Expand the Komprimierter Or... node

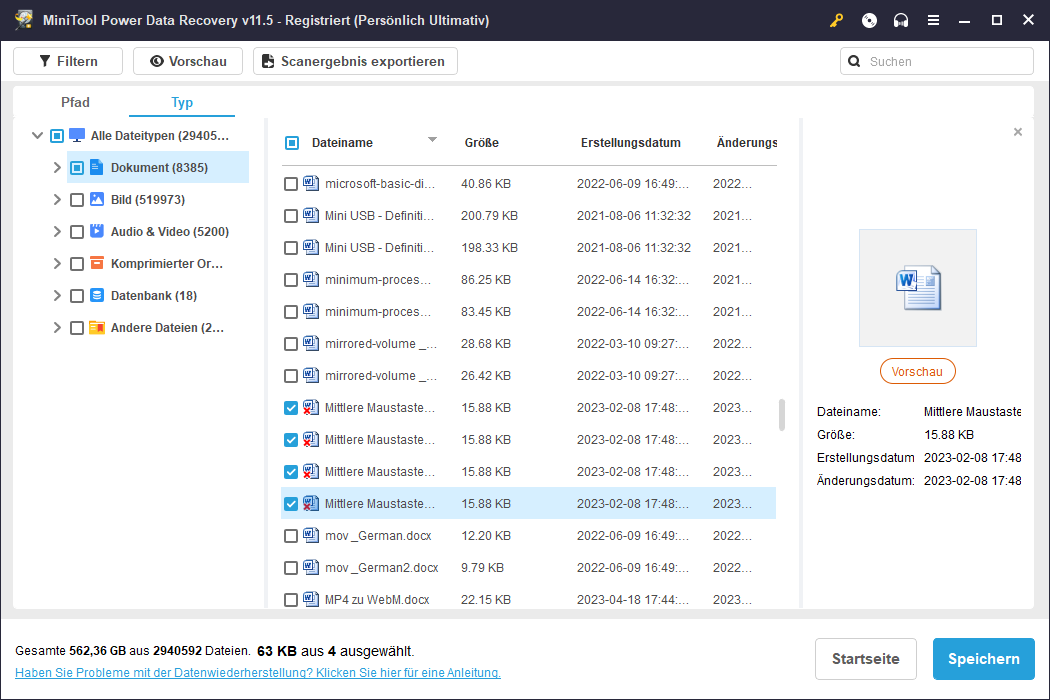(x=57, y=263)
